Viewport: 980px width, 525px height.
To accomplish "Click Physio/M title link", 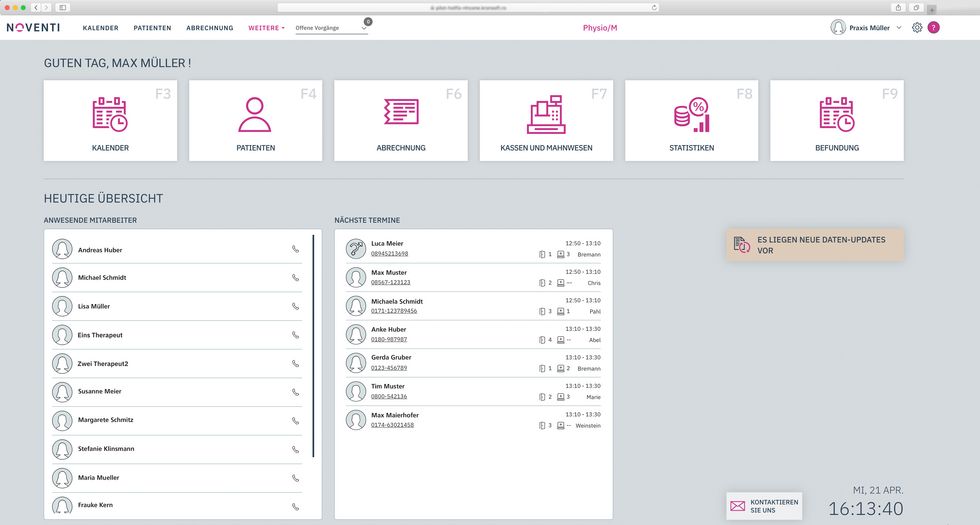I will coord(600,28).
